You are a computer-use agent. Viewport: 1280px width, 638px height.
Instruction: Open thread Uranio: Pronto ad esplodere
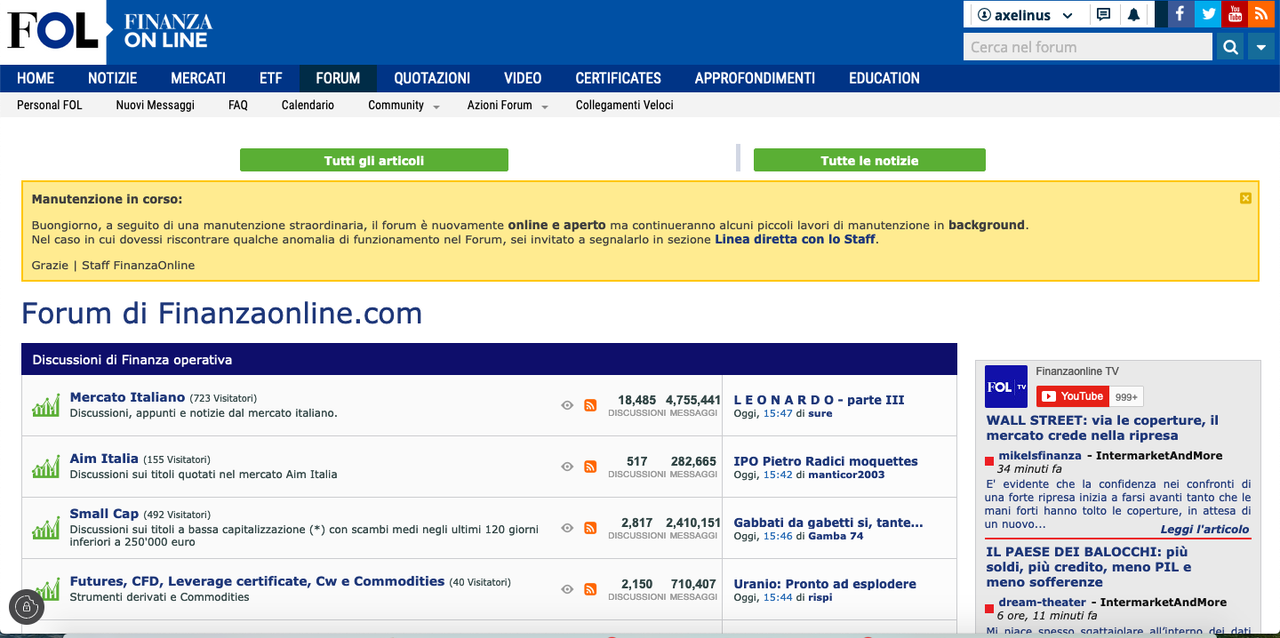click(825, 584)
